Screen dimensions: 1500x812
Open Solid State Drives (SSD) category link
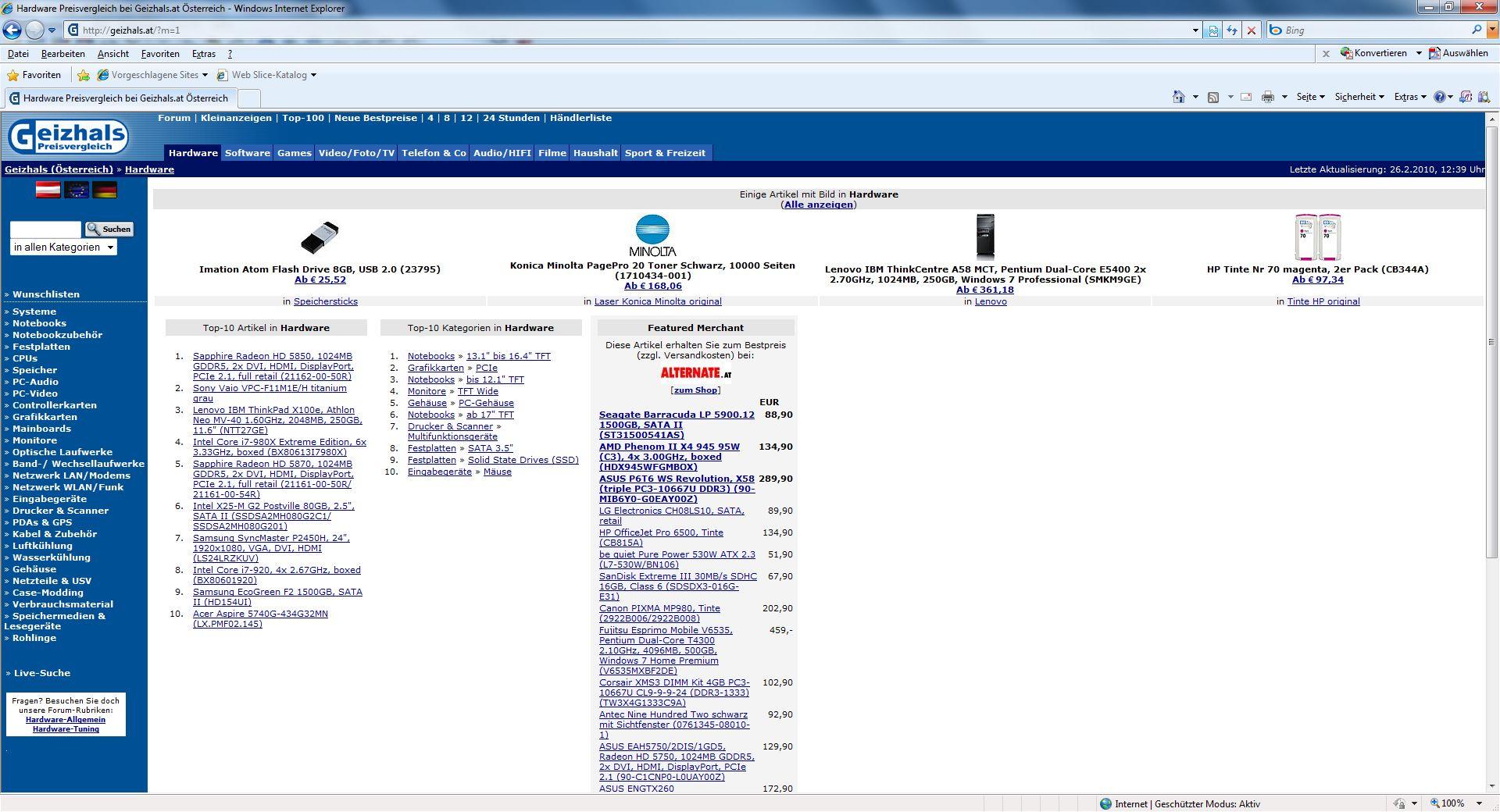[523, 460]
